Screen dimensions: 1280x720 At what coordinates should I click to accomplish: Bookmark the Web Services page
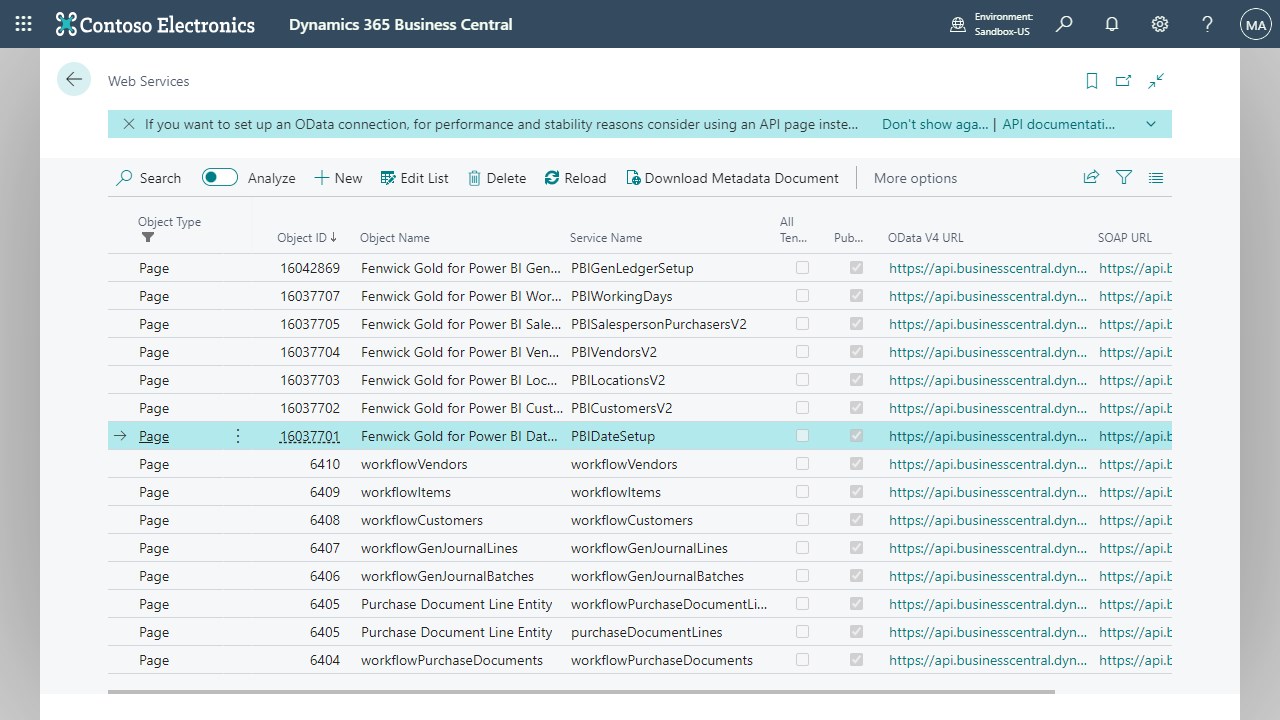pyautogui.click(x=1092, y=81)
